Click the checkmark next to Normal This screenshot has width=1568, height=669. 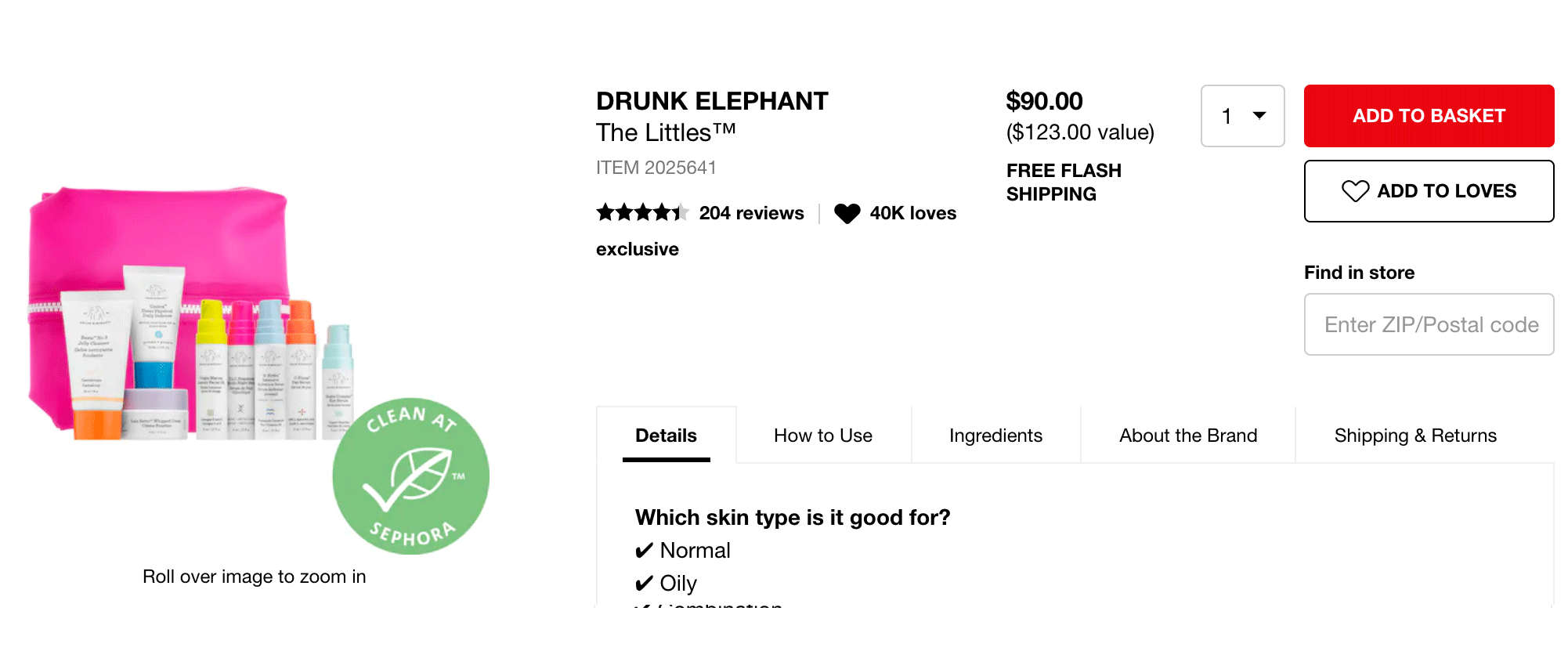[x=644, y=551]
